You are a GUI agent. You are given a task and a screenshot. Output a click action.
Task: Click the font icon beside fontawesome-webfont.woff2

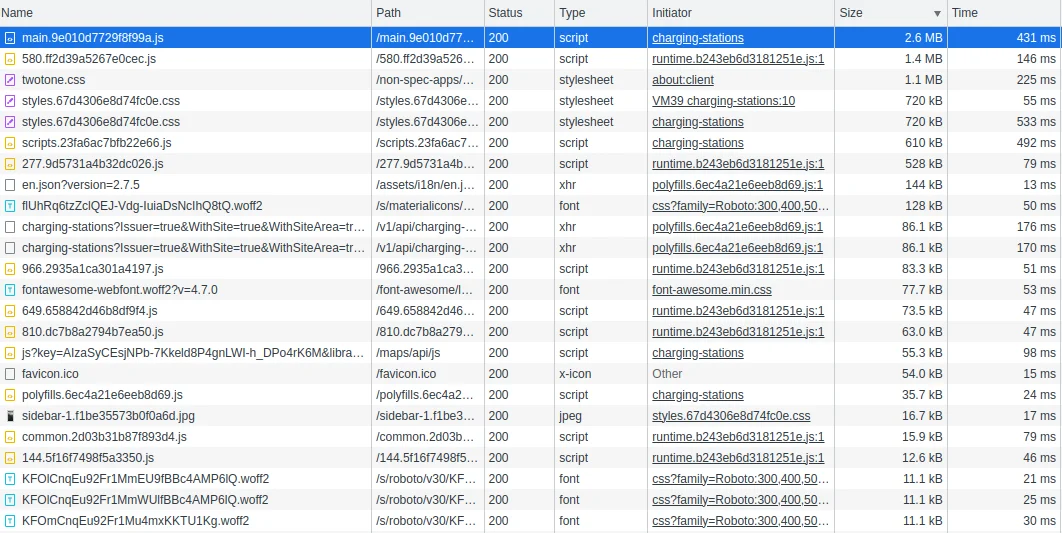[x=10, y=290]
